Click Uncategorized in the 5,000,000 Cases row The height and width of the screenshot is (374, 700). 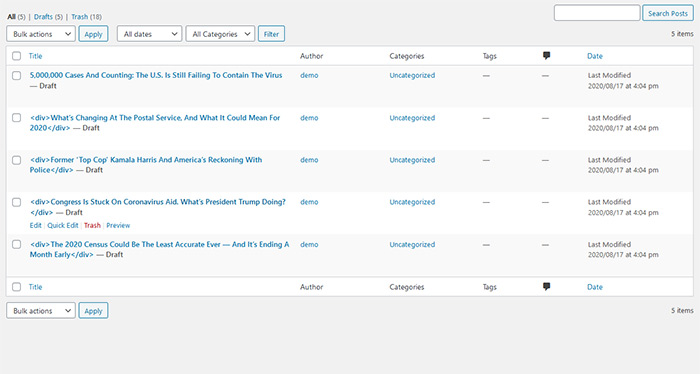pos(412,75)
